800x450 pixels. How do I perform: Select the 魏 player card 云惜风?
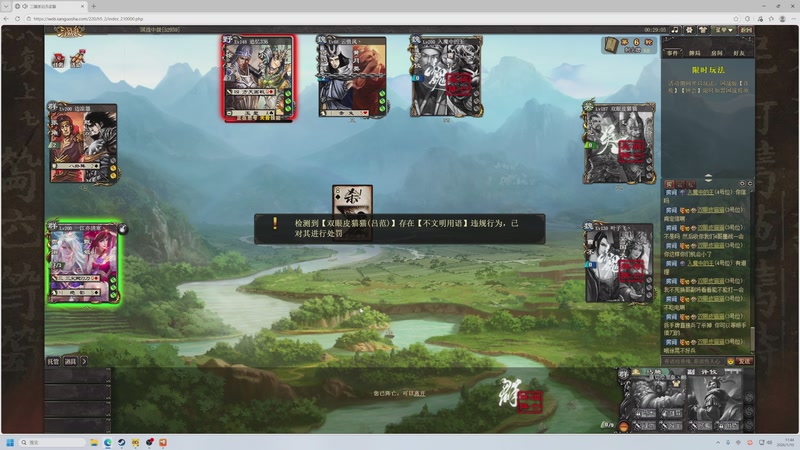click(352, 77)
